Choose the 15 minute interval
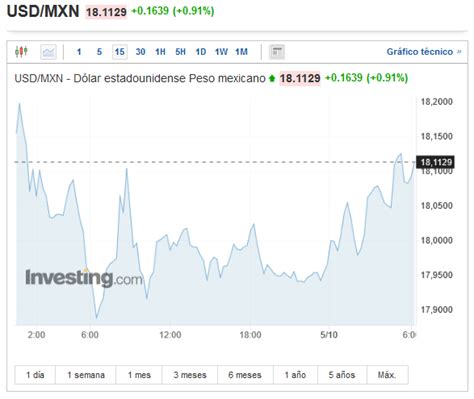474x399 pixels. pyautogui.click(x=120, y=52)
